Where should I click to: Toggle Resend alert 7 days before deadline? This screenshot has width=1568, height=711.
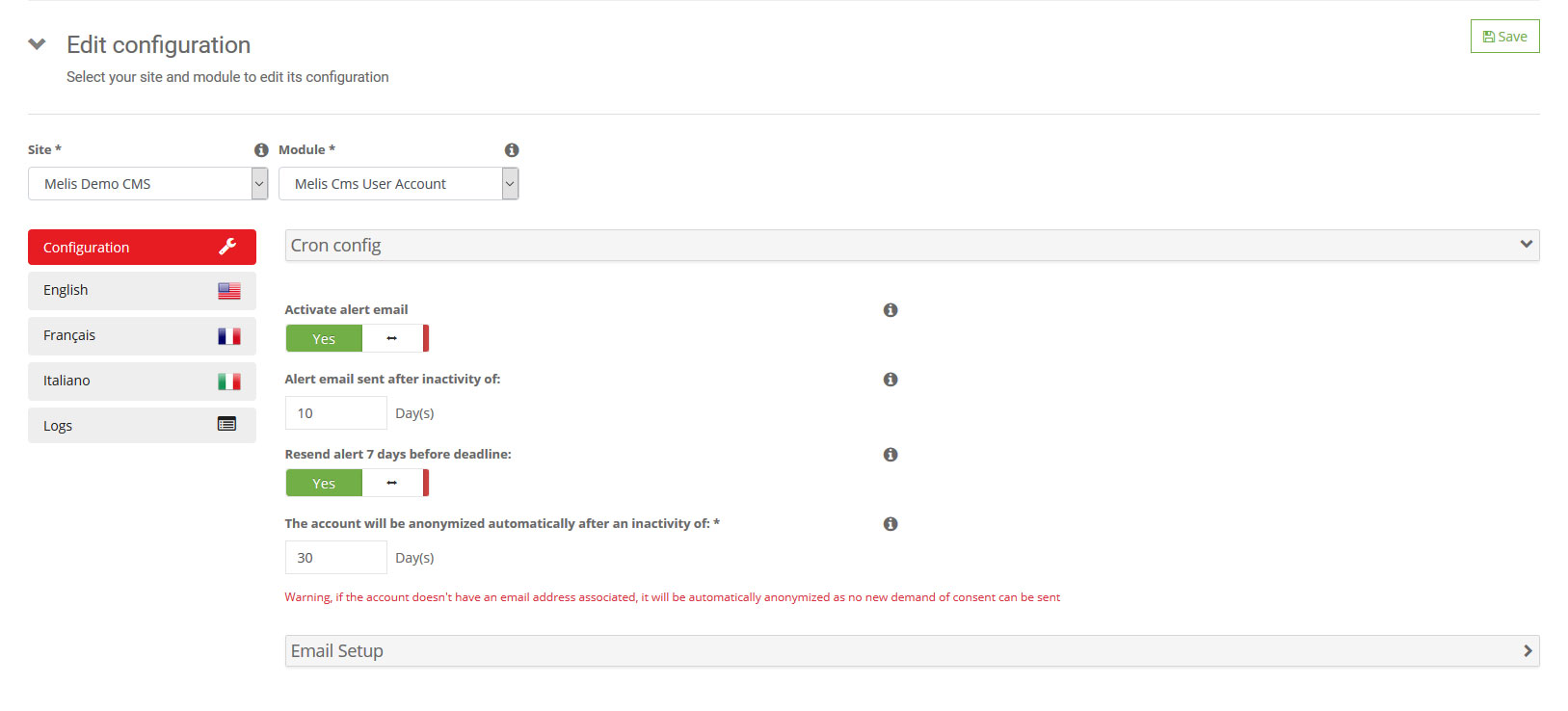point(357,483)
